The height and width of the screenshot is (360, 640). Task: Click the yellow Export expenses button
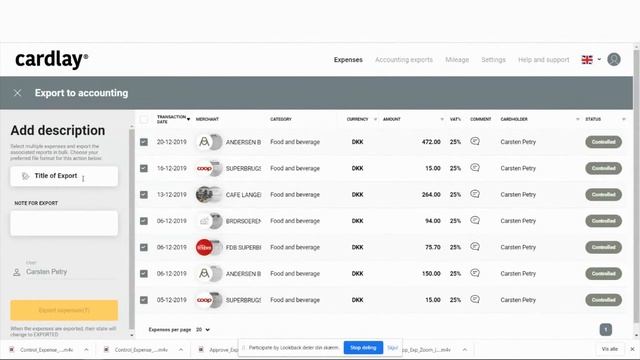64,310
